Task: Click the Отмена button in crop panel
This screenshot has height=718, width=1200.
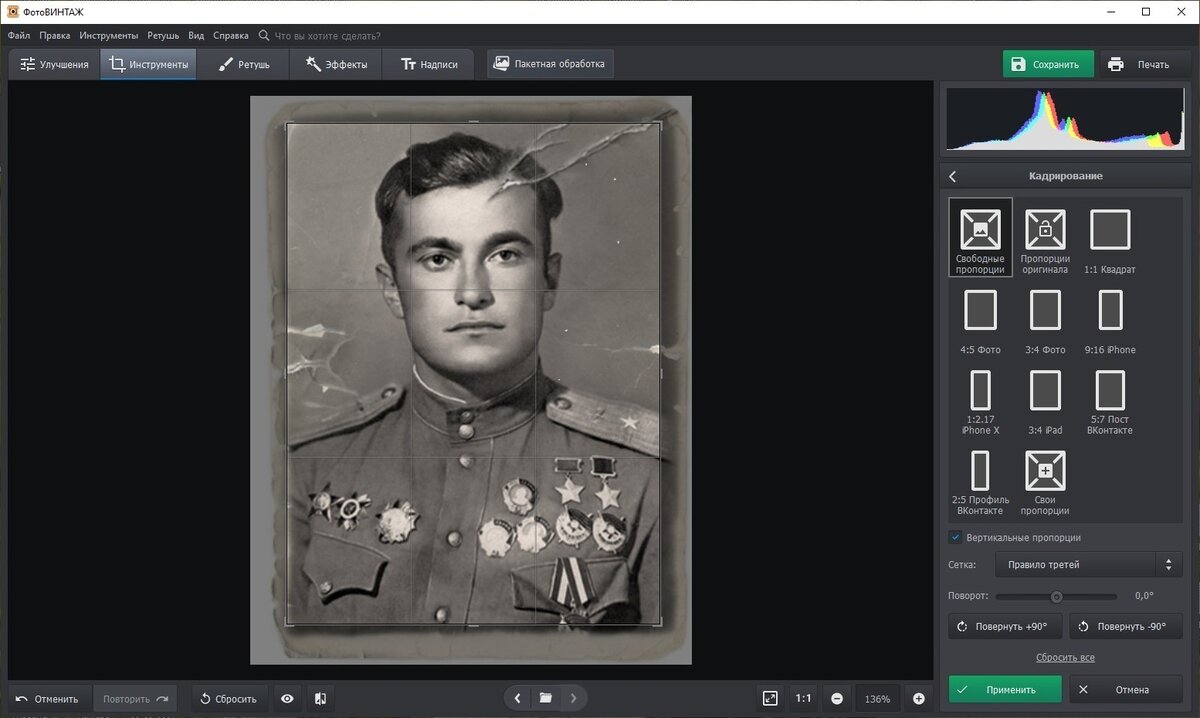Action: (1126, 689)
